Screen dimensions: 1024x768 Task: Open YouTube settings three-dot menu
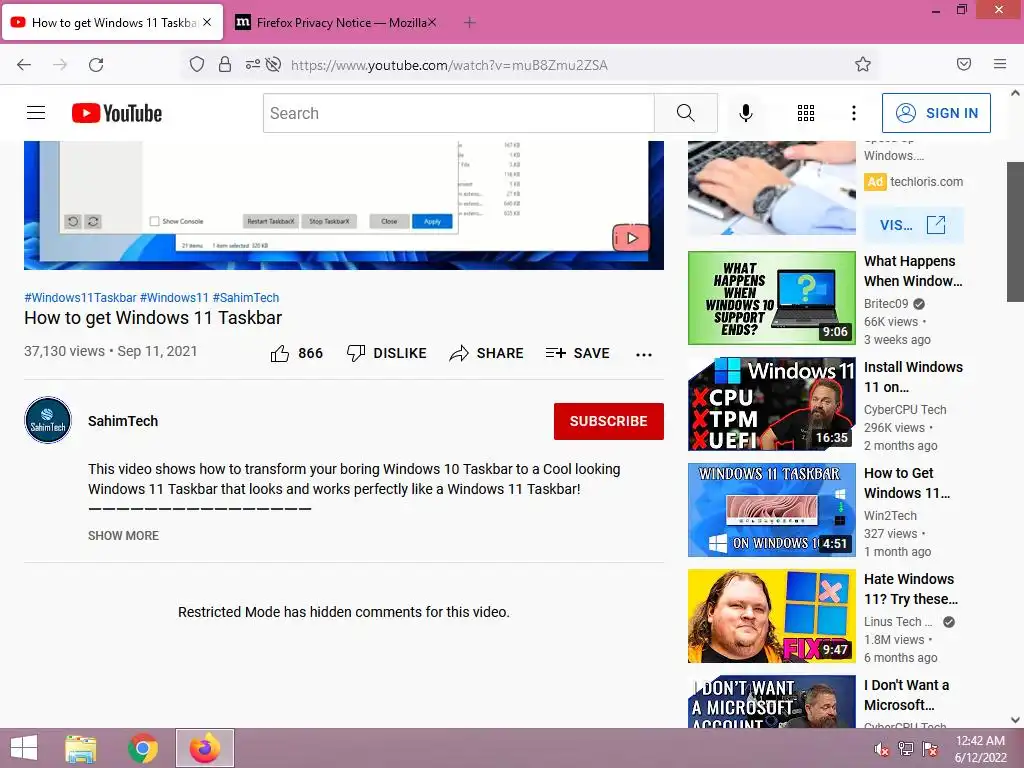click(854, 113)
